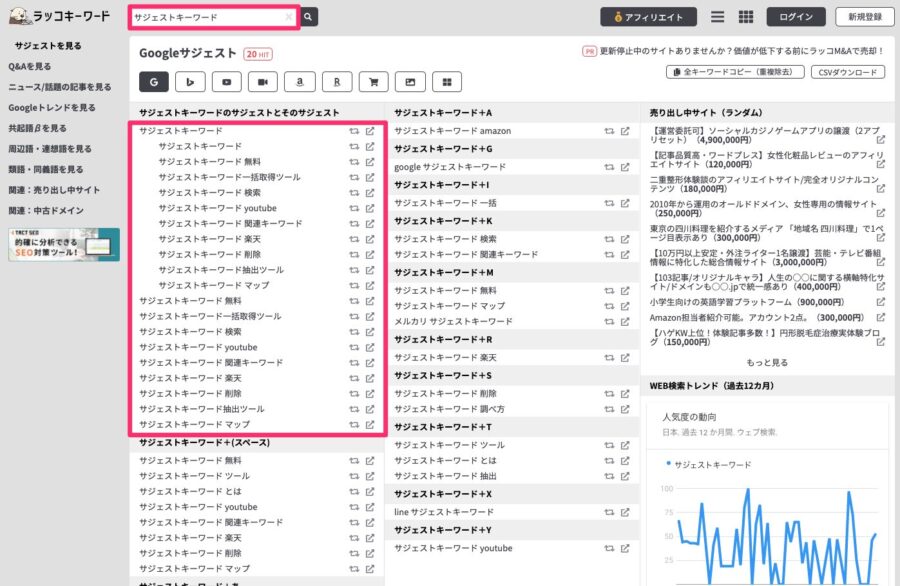Click the CSVダウンロード button
The height and width of the screenshot is (586, 900).
[x=848, y=72]
